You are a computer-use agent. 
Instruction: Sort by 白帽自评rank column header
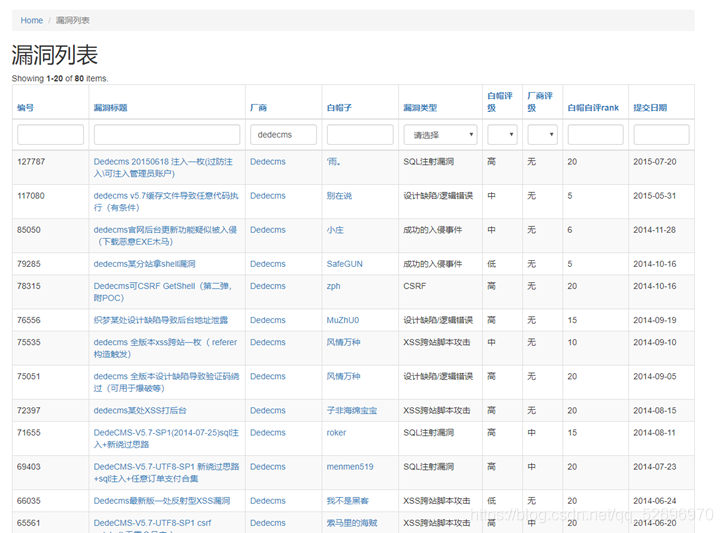pyautogui.click(x=593, y=107)
